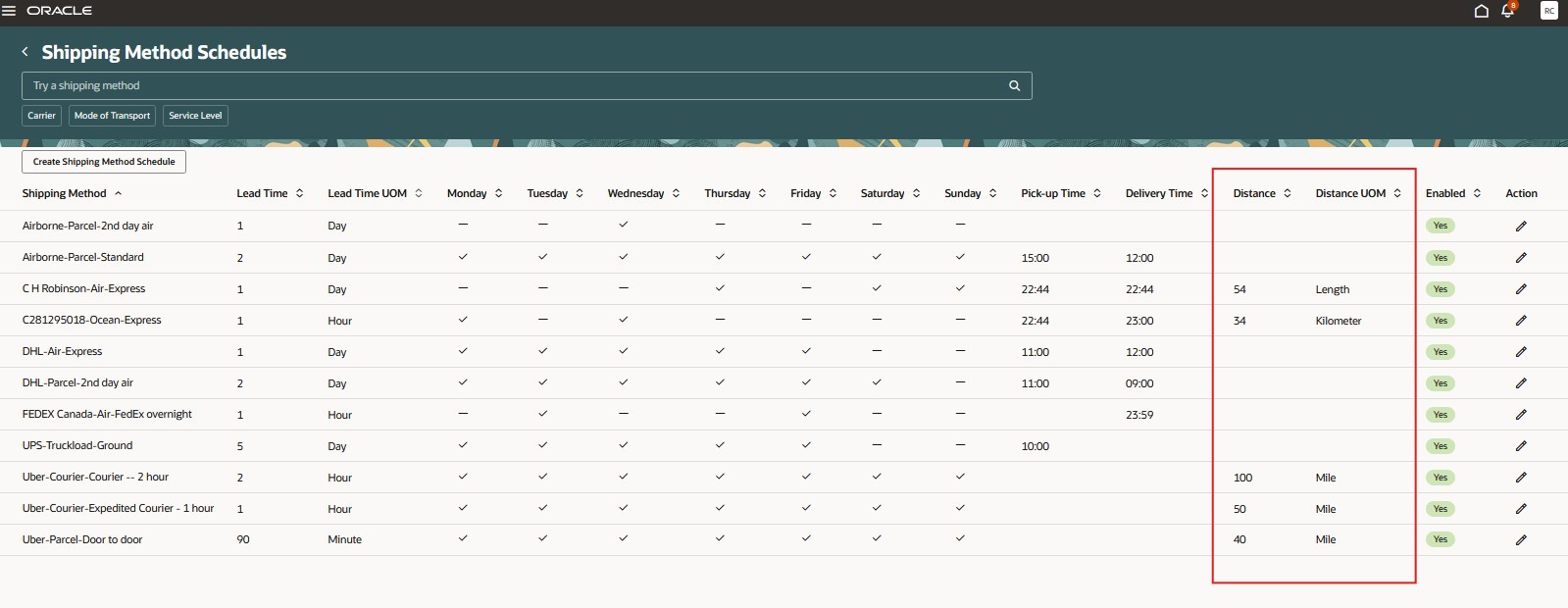
Task: Click the Length distance UOM cell
Action: pyautogui.click(x=1333, y=289)
